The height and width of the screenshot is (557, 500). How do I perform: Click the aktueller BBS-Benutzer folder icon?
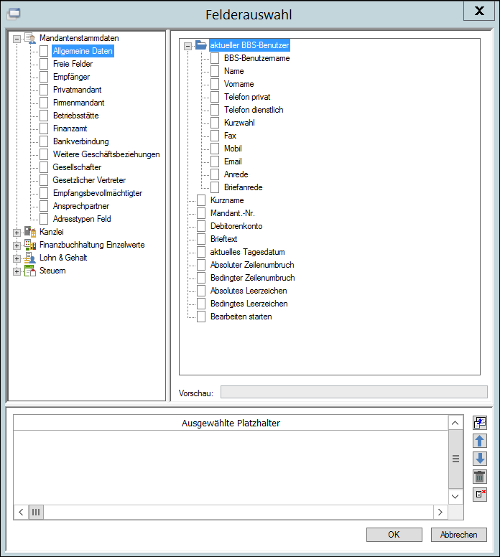[201, 45]
